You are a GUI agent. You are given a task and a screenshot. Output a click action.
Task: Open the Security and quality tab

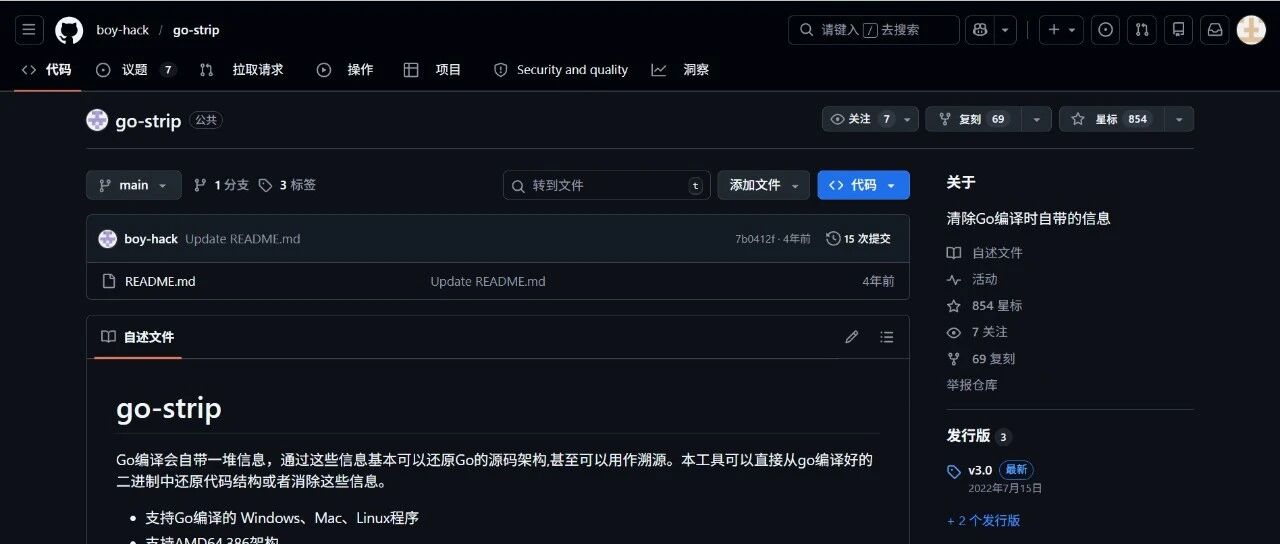[561, 70]
